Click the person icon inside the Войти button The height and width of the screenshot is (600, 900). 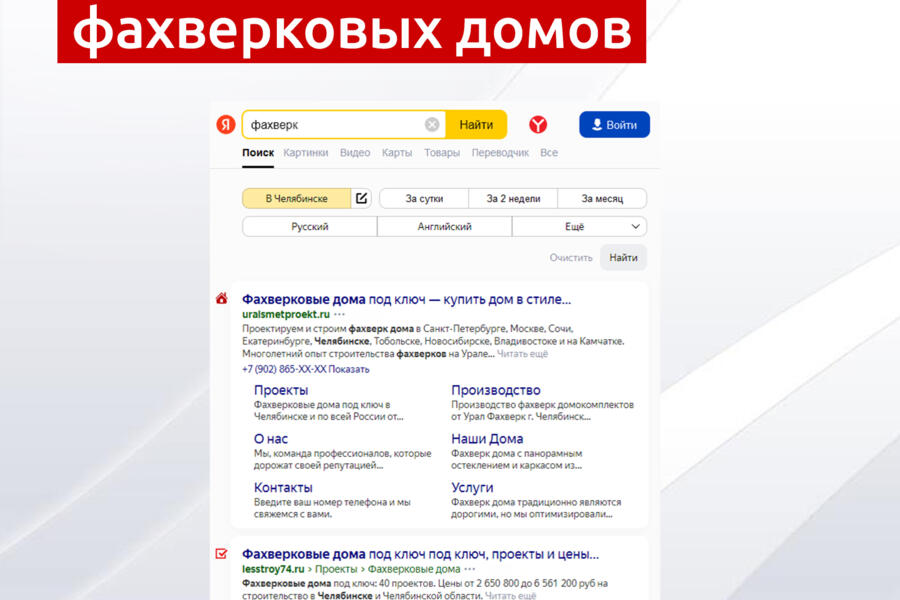tap(596, 124)
